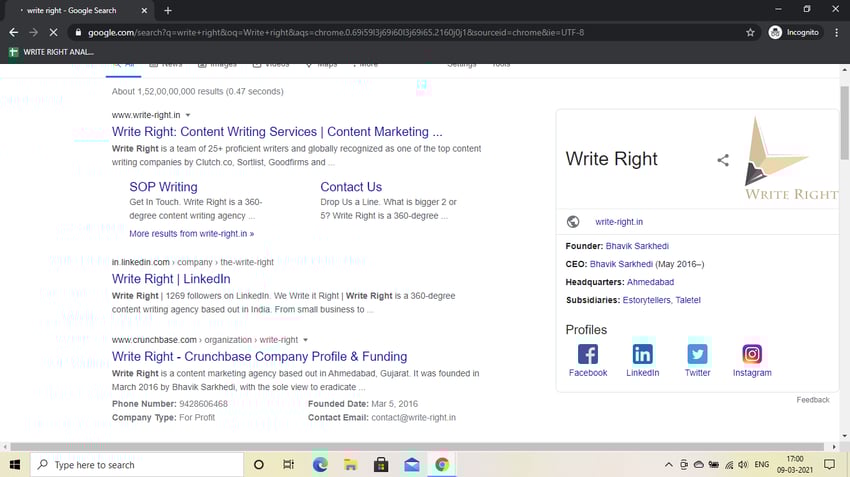This screenshot has width=850, height=477.
Task: Open File Explorer from the taskbar
Action: click(350, 465)
